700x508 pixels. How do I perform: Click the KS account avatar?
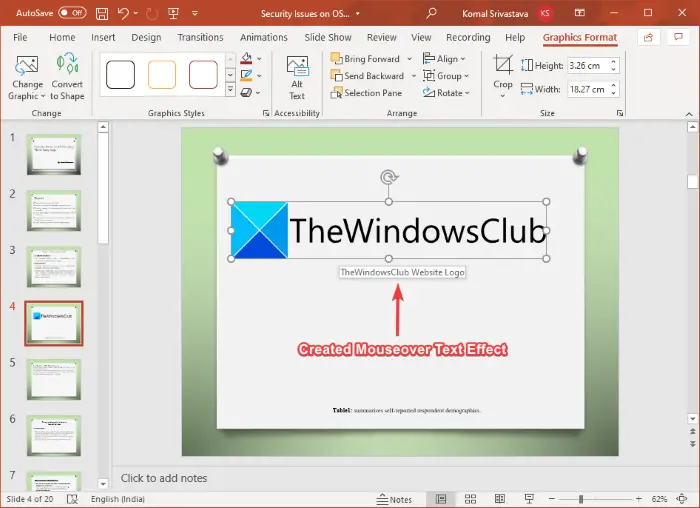point(545,13)
